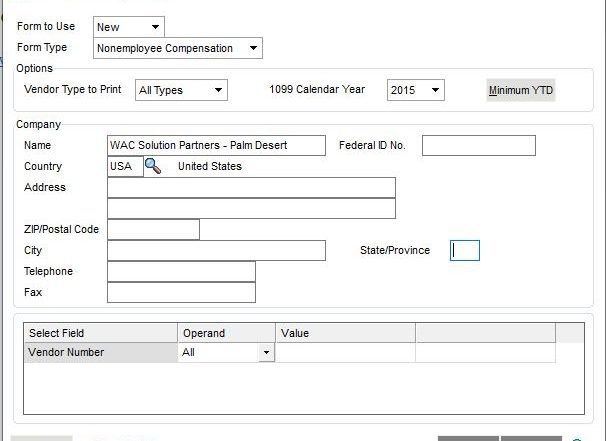This screenshot has width=606, height=441.
Task: Click the Minimum YTD button
Action: click(x=521, y=90)
